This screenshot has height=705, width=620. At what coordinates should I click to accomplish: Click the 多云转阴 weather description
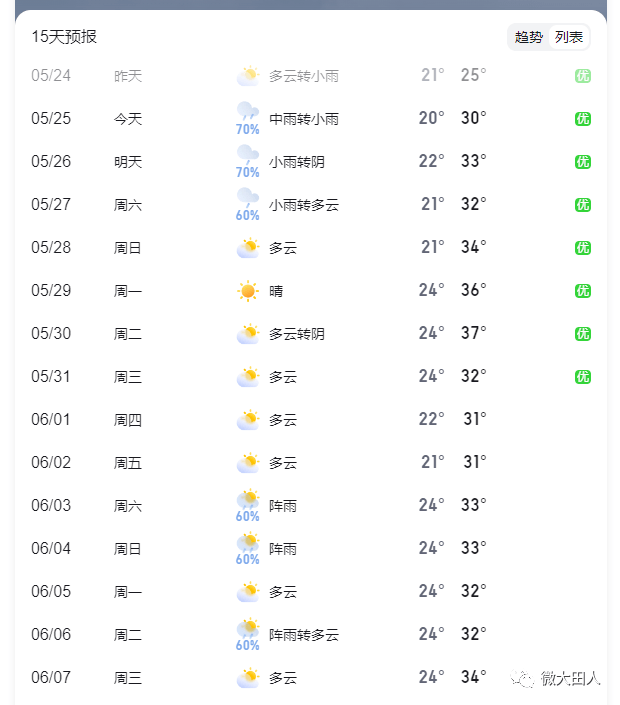tap(297, 334)
